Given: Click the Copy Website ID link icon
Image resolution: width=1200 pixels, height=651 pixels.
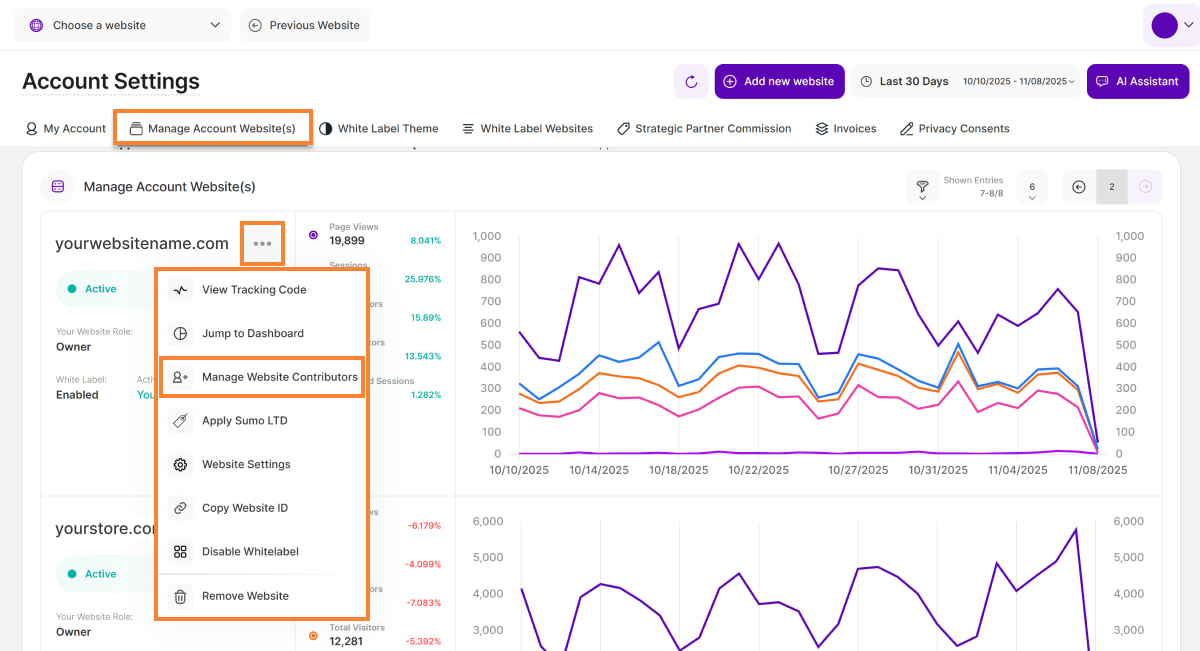Looking at the screenshot, I should coord(180,508).
